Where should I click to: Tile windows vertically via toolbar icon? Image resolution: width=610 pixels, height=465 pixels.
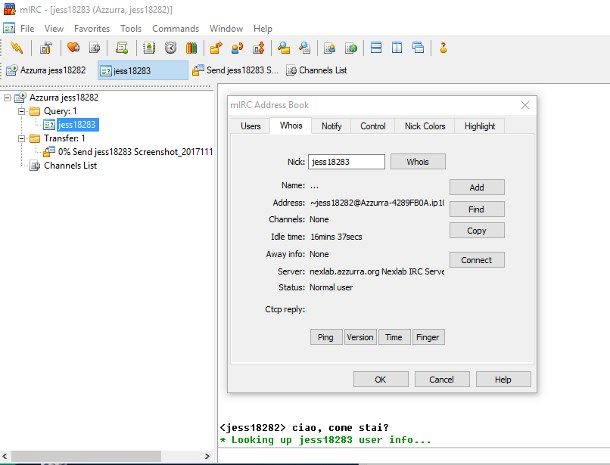point(397,48)
